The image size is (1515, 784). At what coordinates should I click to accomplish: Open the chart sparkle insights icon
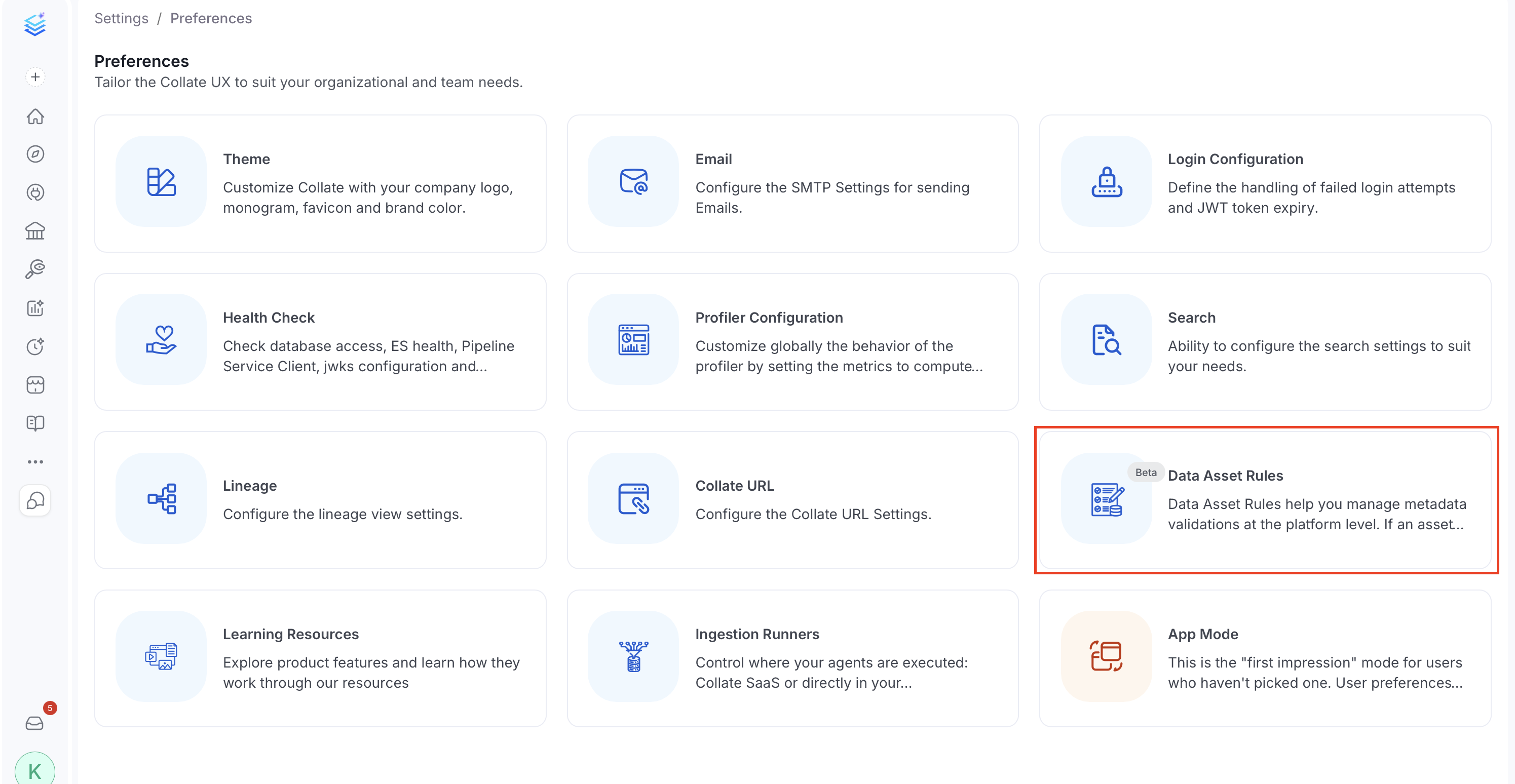35,307
